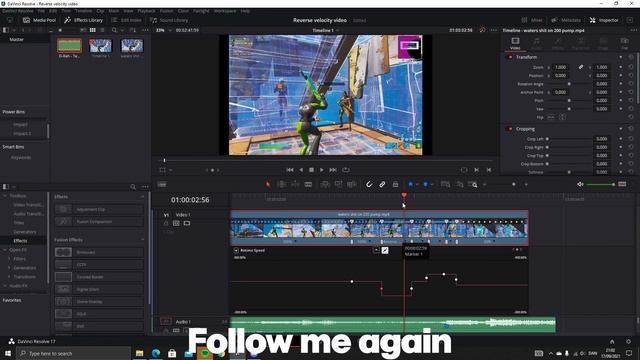
Task: Open the marker color dropdown arrow
Action: coord(431,184)
